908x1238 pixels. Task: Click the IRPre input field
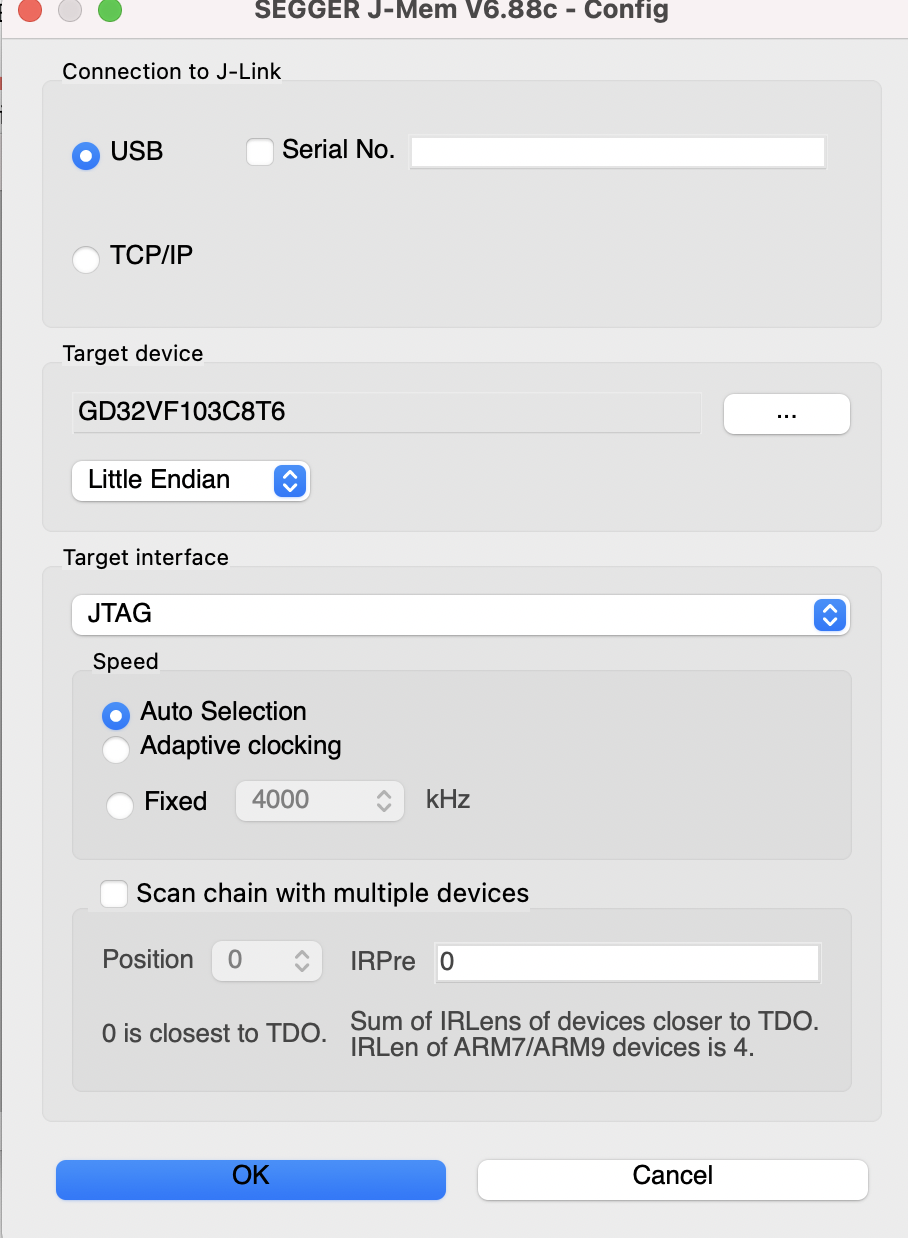coord(628,962)
